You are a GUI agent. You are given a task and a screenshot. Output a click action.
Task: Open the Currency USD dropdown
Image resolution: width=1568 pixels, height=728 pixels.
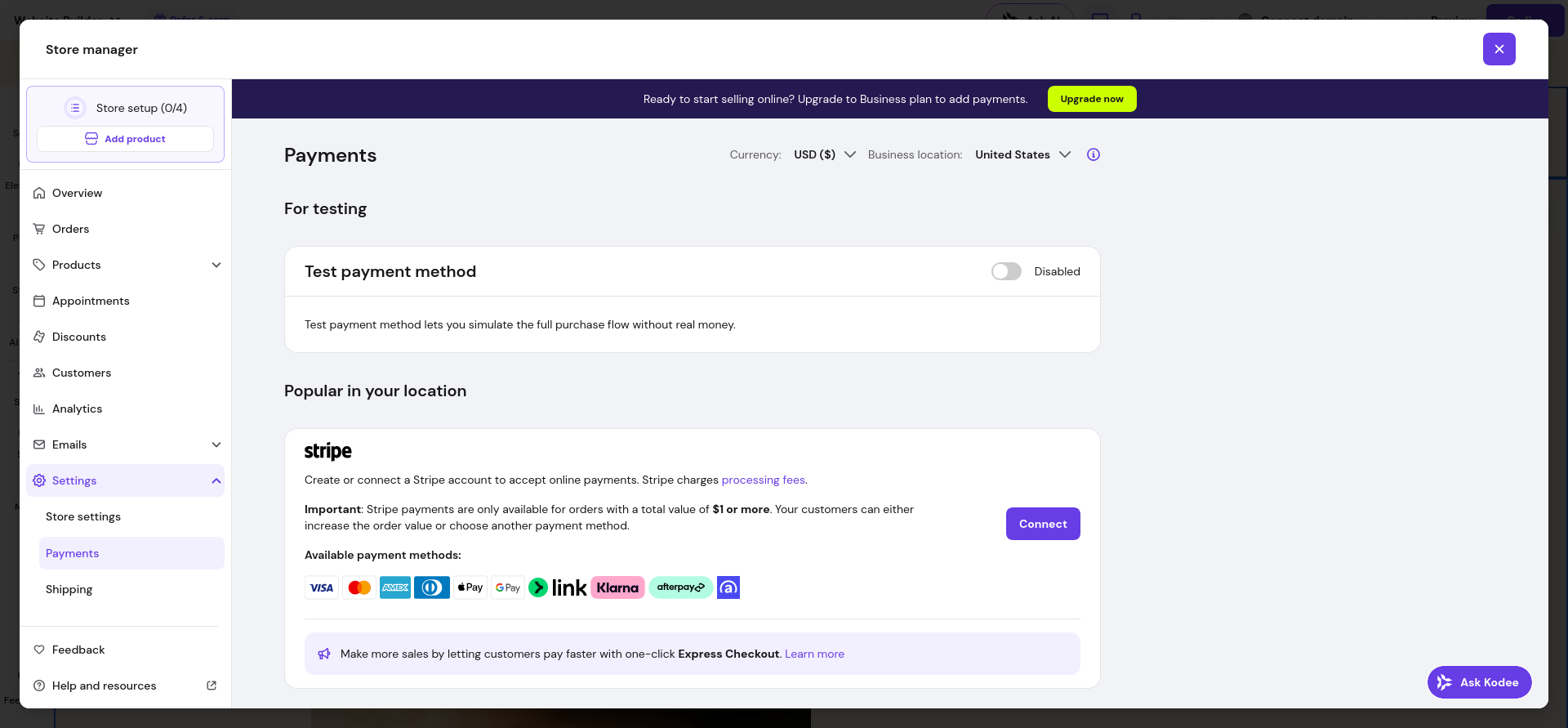click(x=825, y=154)
